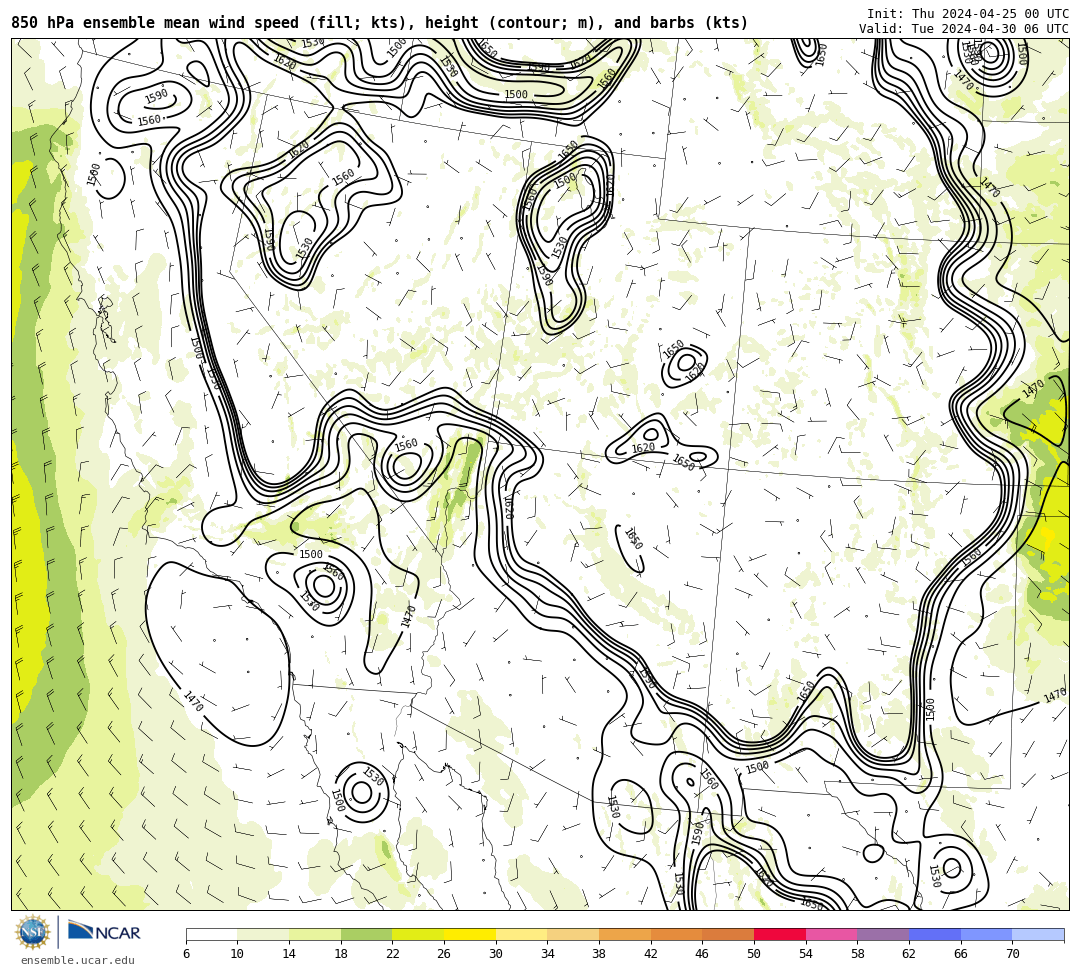Click the colorbar tick label 42
The height and width of the screenshot is (973, 1080).
click(651, 954)
